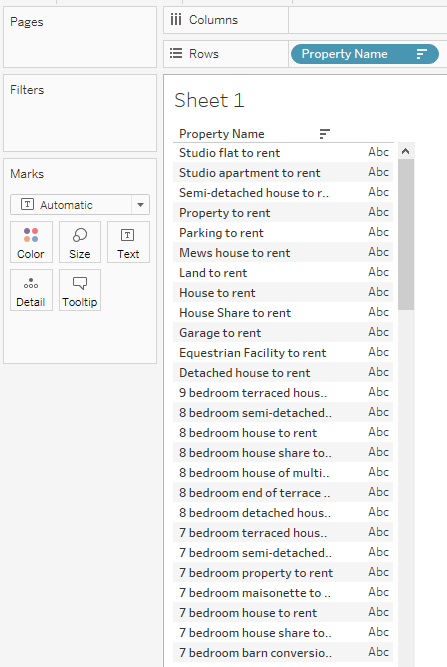Click the Sheet 1 title
Viewport: 447px width, 667px height.
pyautogui.click(x=209, y=101)
